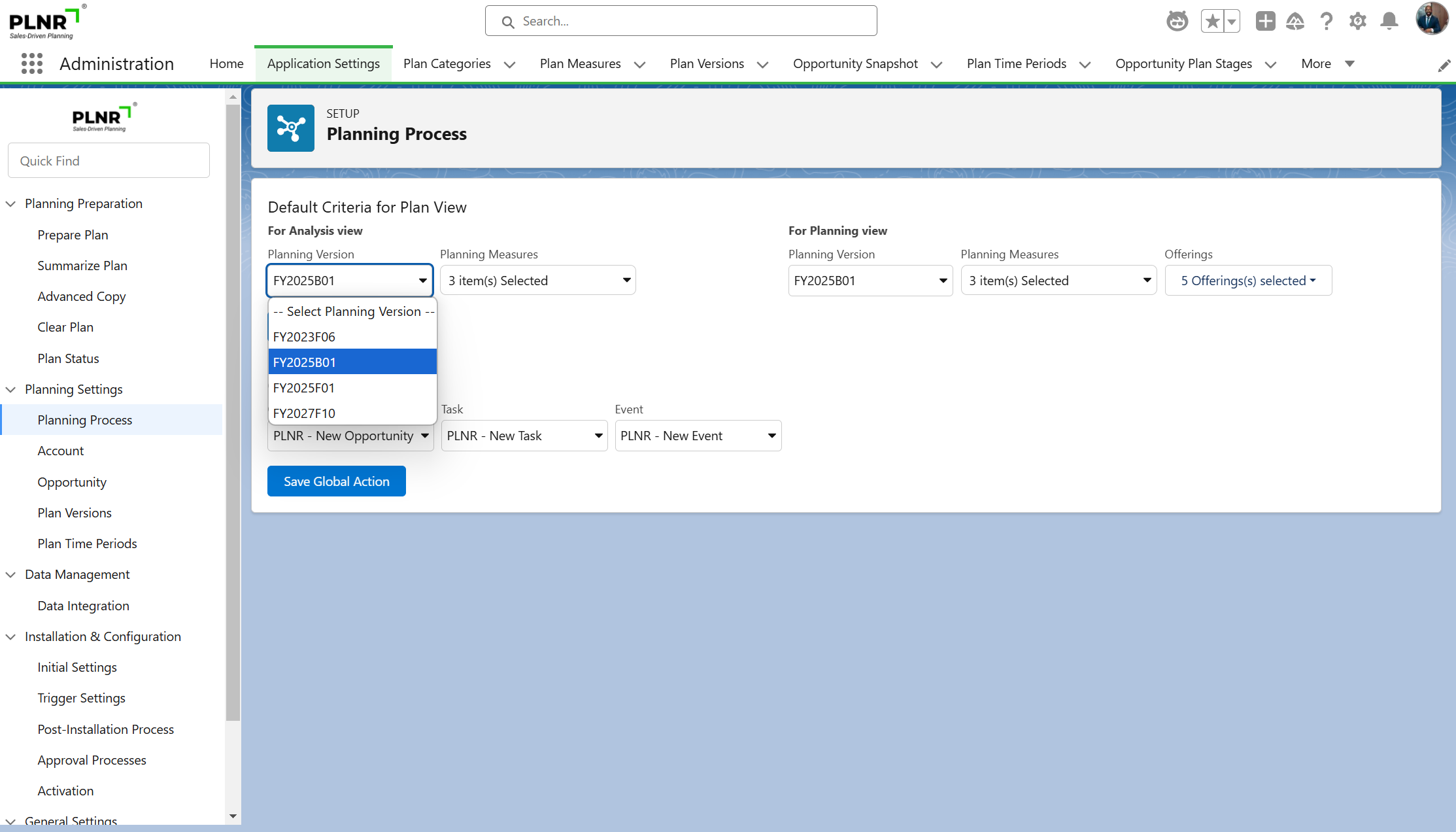Open the Help question mark icon
Screen dimensions: 1456x832
pyautogui.click(x=1327, y=21)
